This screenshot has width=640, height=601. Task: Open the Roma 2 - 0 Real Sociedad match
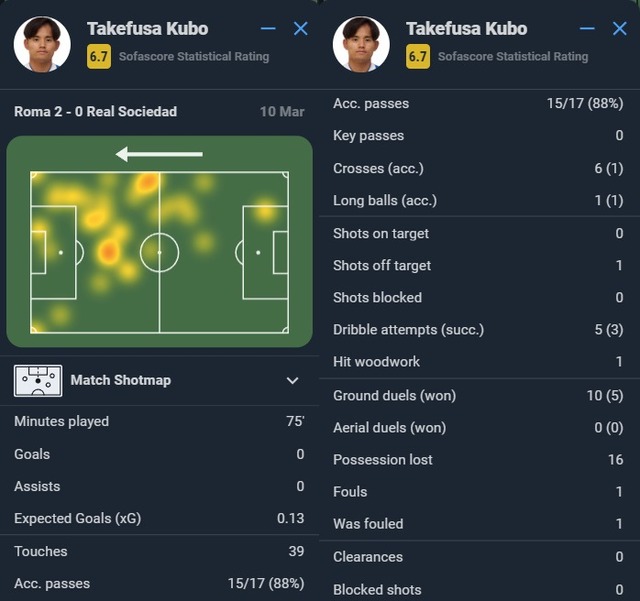96,111
